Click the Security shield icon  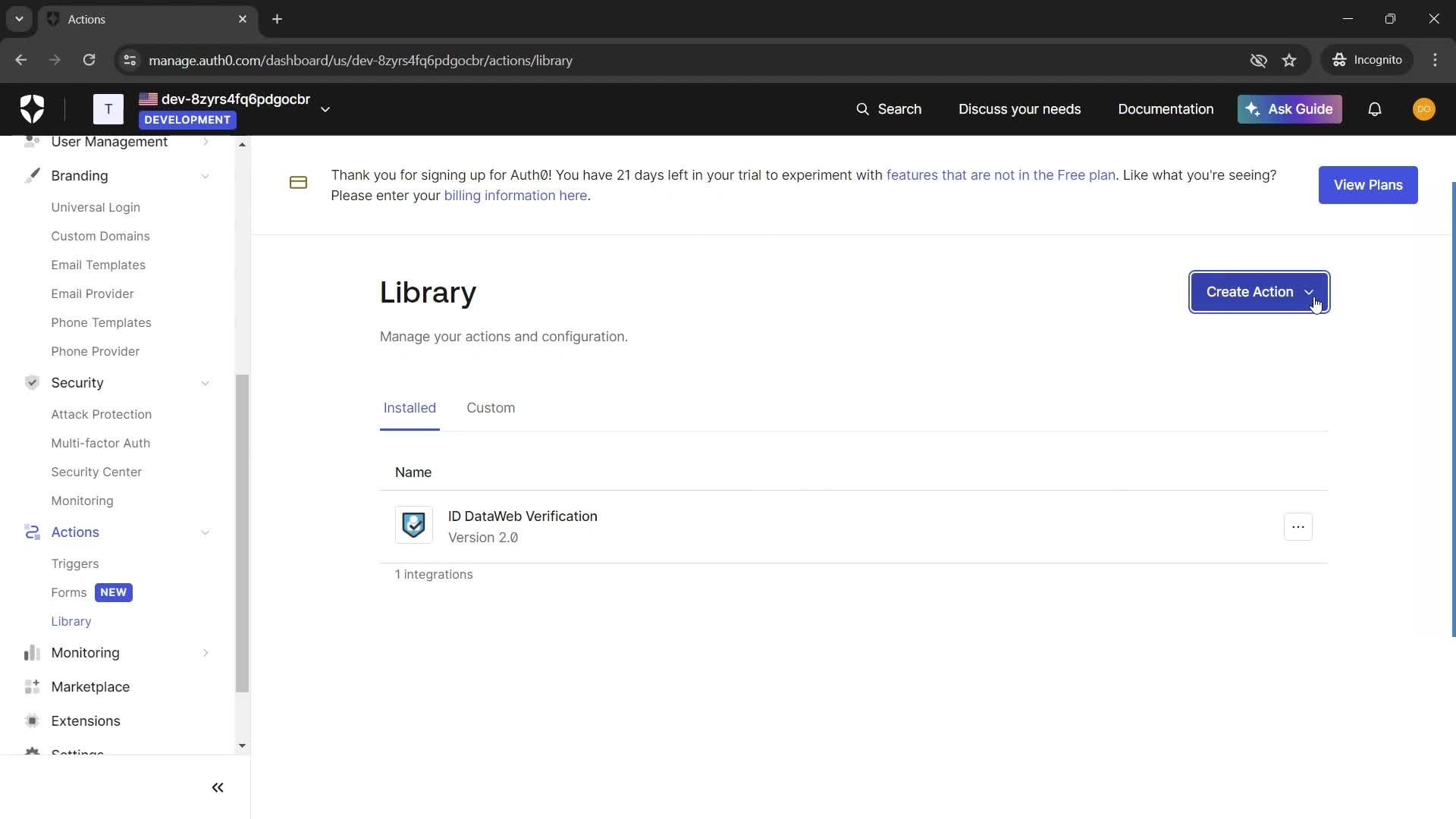pyautogui.click(x=32, y=382)
